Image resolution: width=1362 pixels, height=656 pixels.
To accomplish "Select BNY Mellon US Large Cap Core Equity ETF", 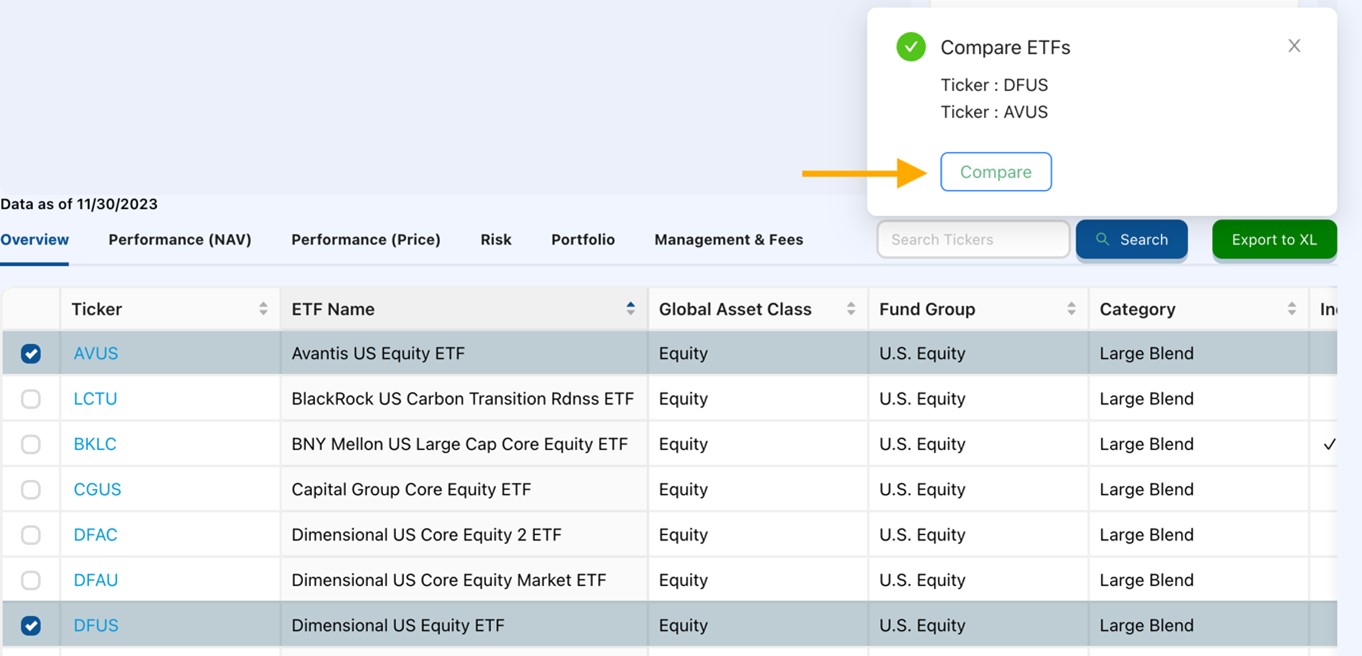I will click(x=464, y=444).
